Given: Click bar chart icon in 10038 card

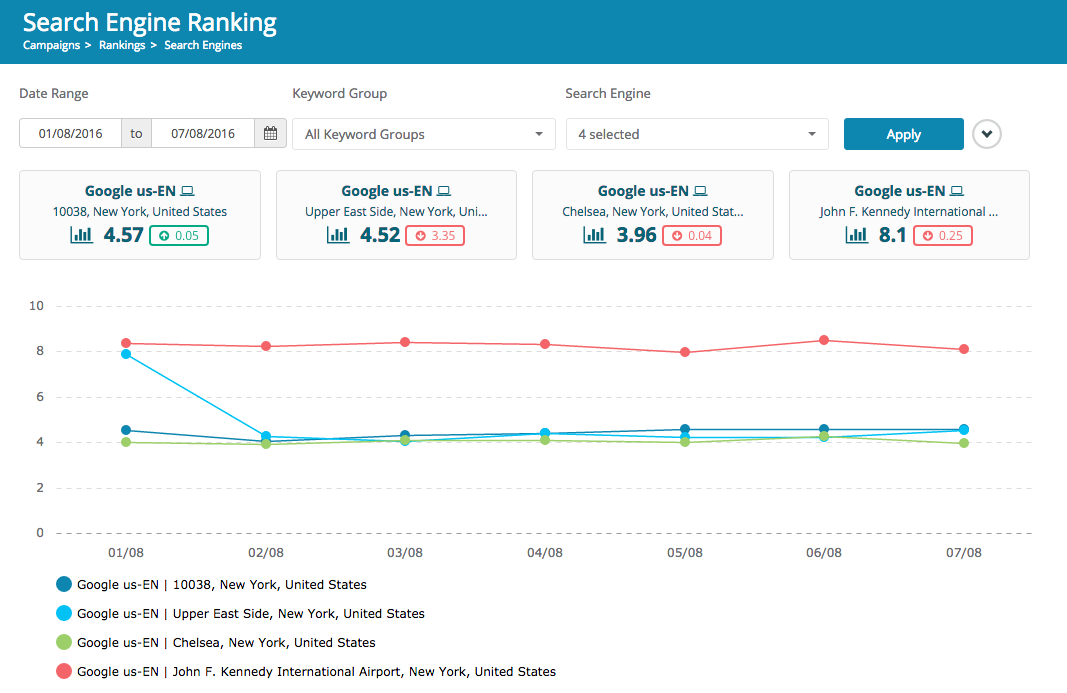Looking at the screenshot, I should [81, 235].
